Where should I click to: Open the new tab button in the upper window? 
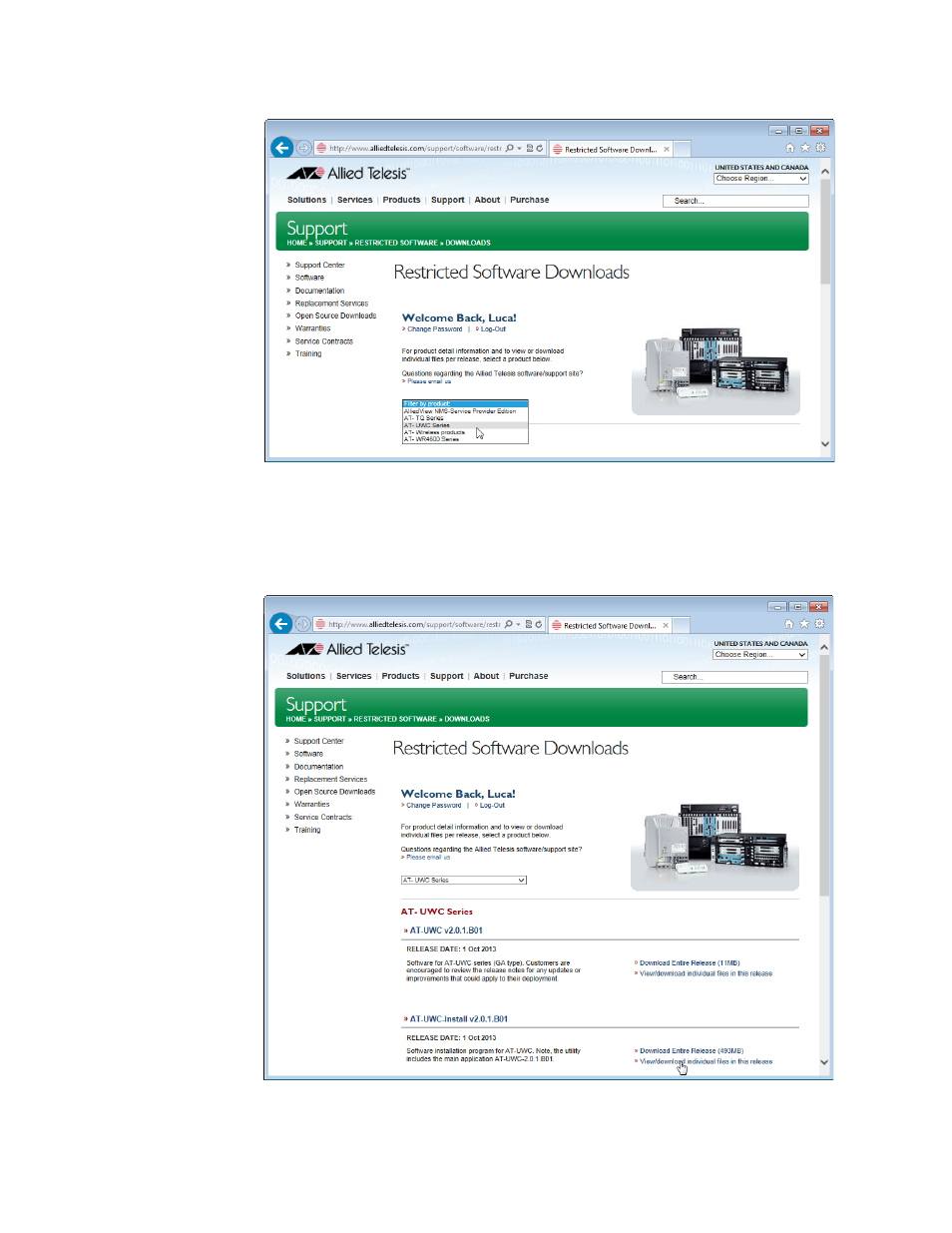[x=683, y=149]
